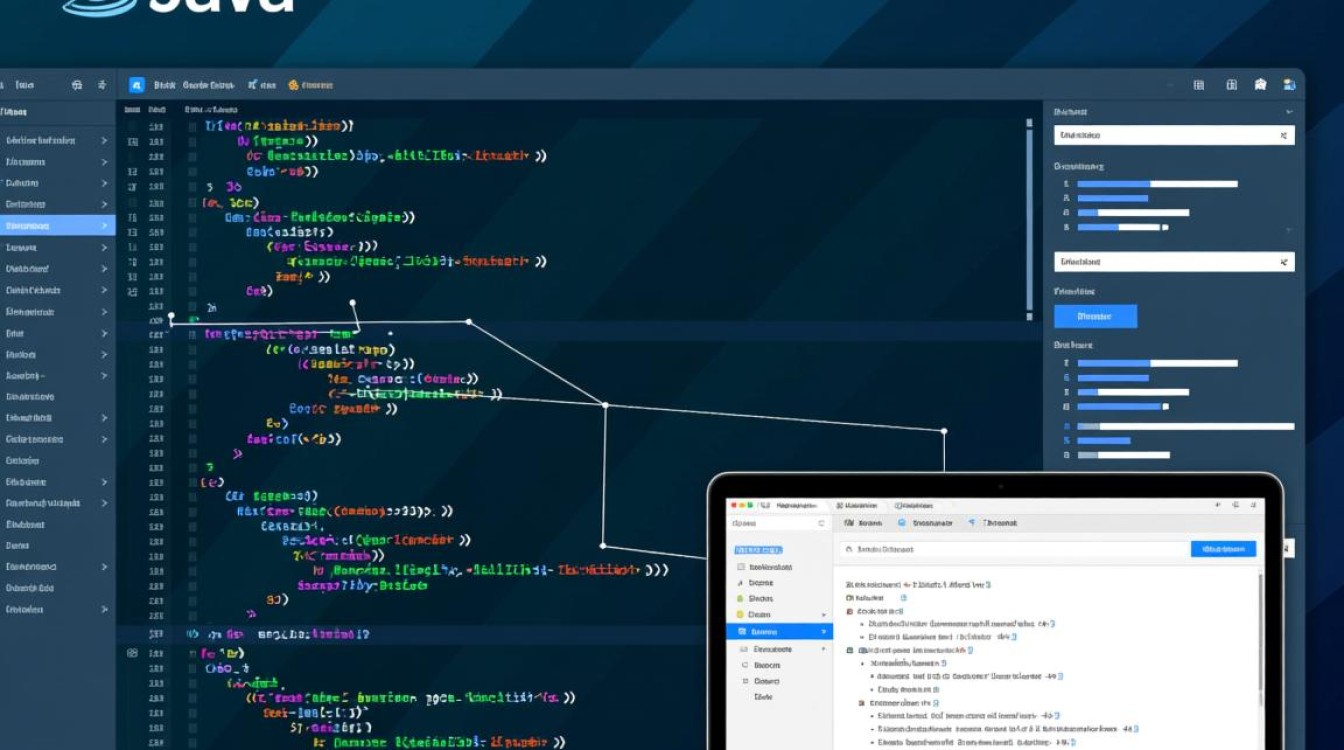Click the orange round icon in editor toolbar

tap(293, 85)
